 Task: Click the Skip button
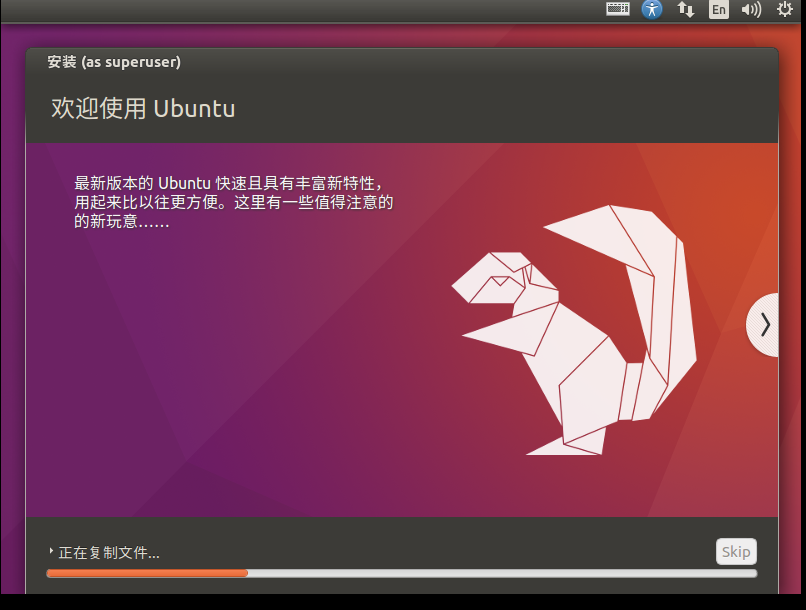tap(736, 551)
